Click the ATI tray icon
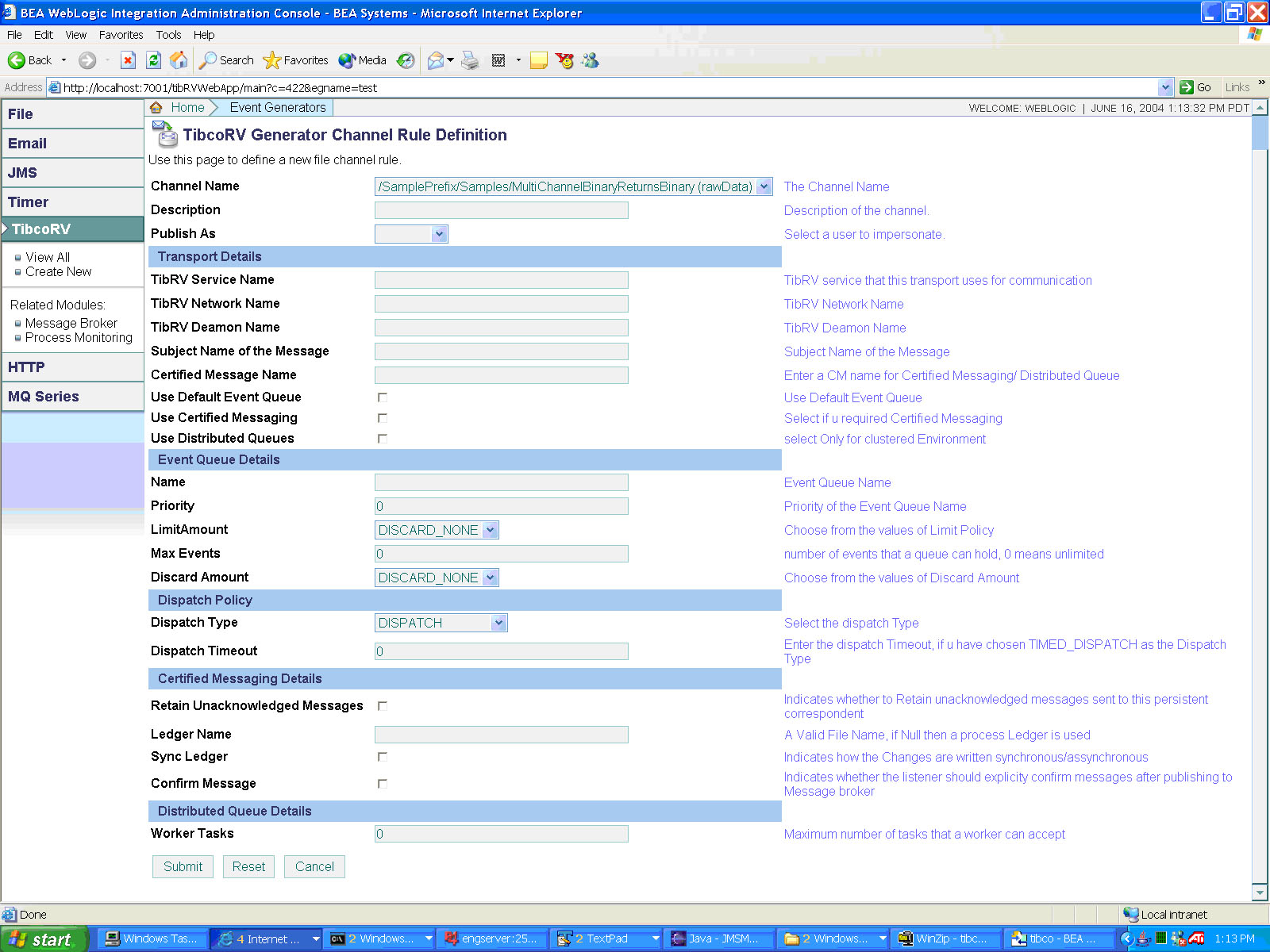The image size is (1270, 952). [1197, 939]
